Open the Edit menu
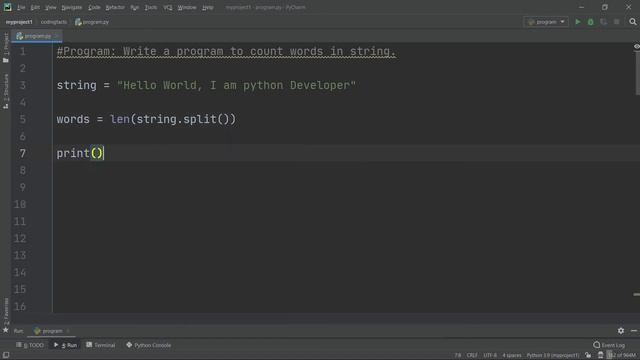Image resolution: width=640 pixels, height=360 pixels. click(35, 7)
